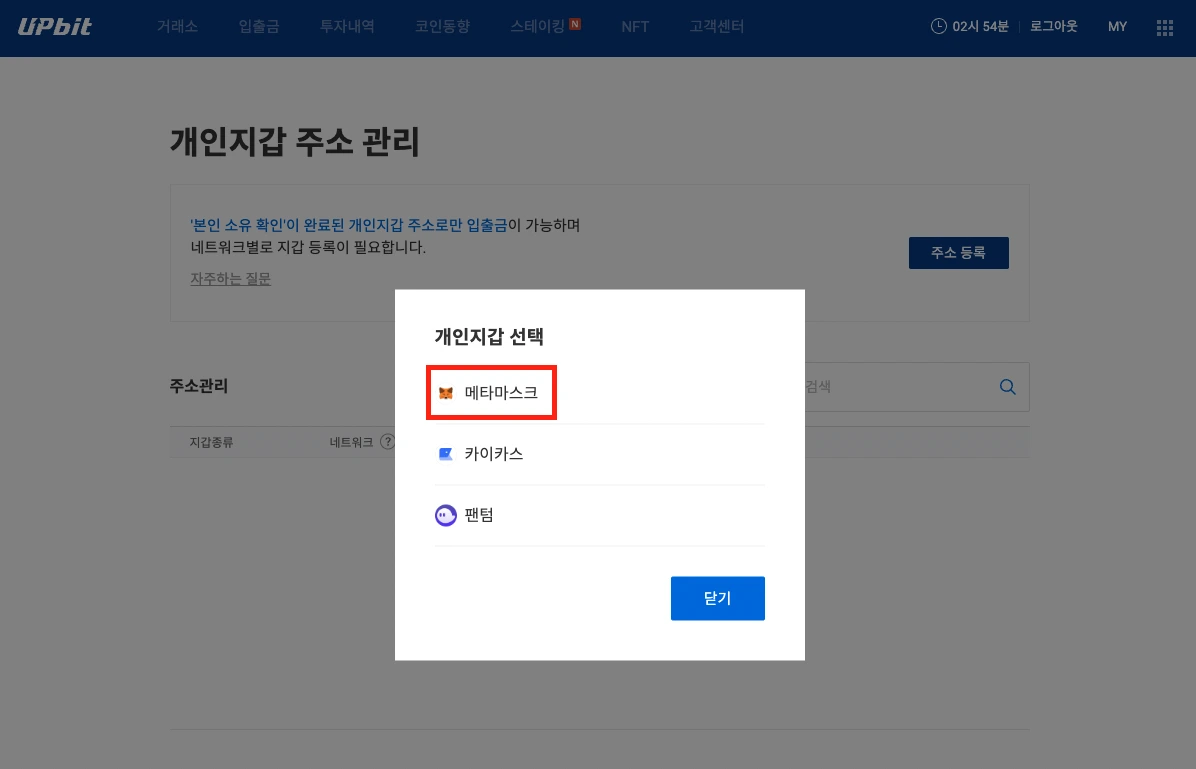Click the 02시 54분 session time text
The image size is (1196, 769).
[980, 27]
